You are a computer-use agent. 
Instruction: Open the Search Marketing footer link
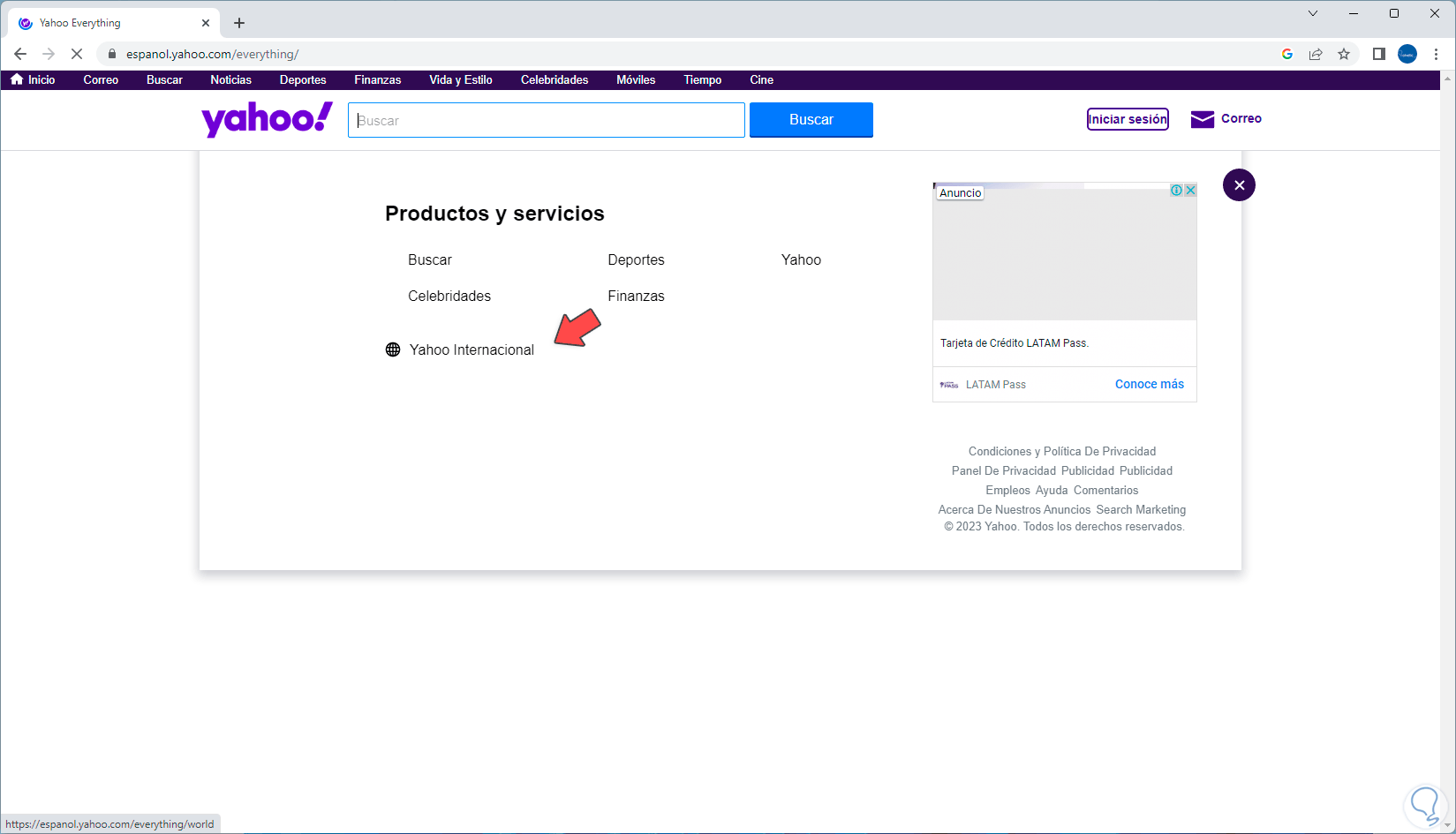1141,509
